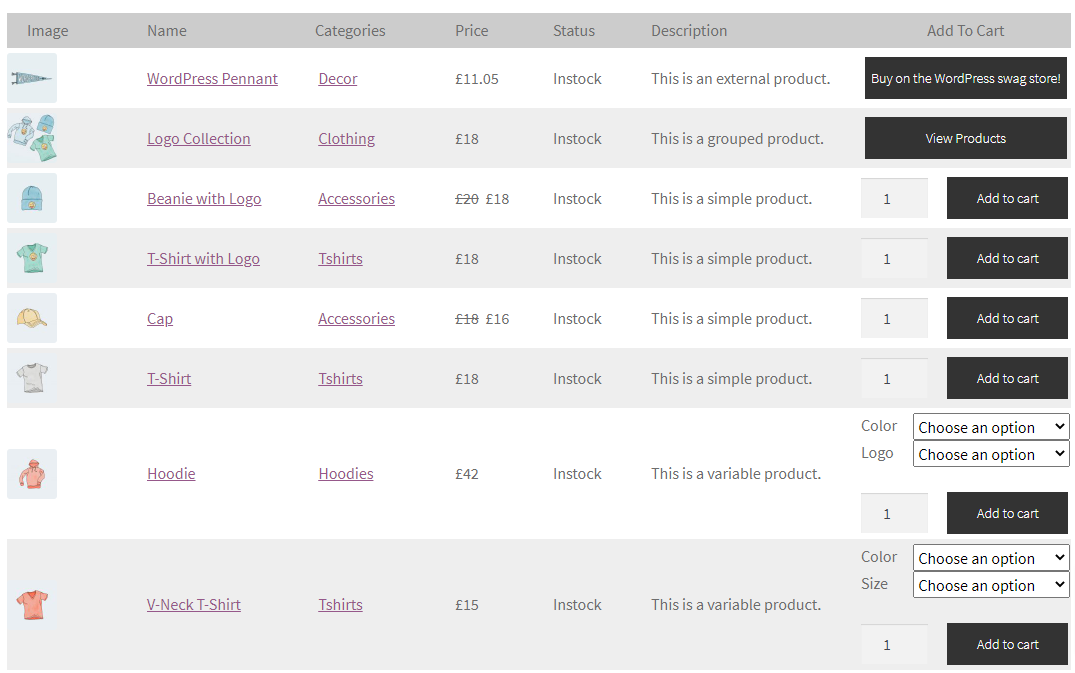This screenshot has width=1075, height=673.
Task: Click the Beanie with Logo quantity field
Action: pyautogui.click(x=894, y=199)
